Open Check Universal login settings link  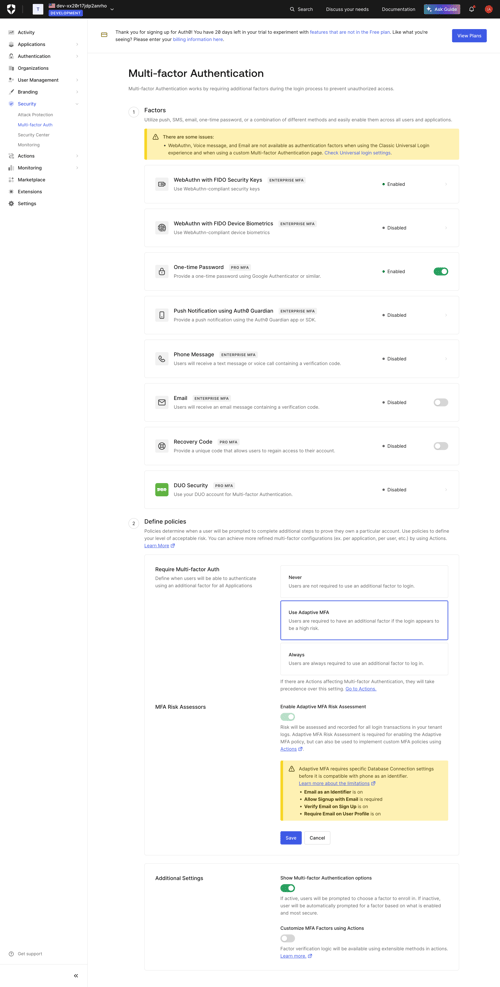[x=358, y=153]
